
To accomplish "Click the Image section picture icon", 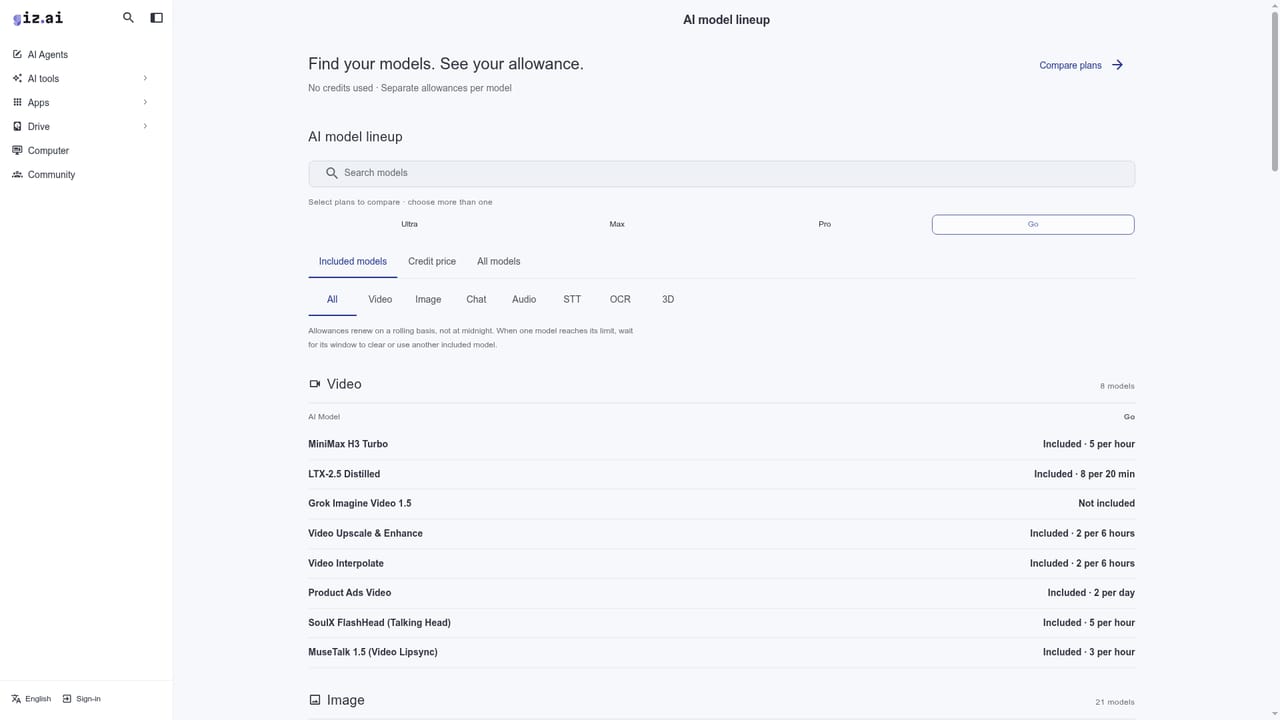I will [315, 700].
